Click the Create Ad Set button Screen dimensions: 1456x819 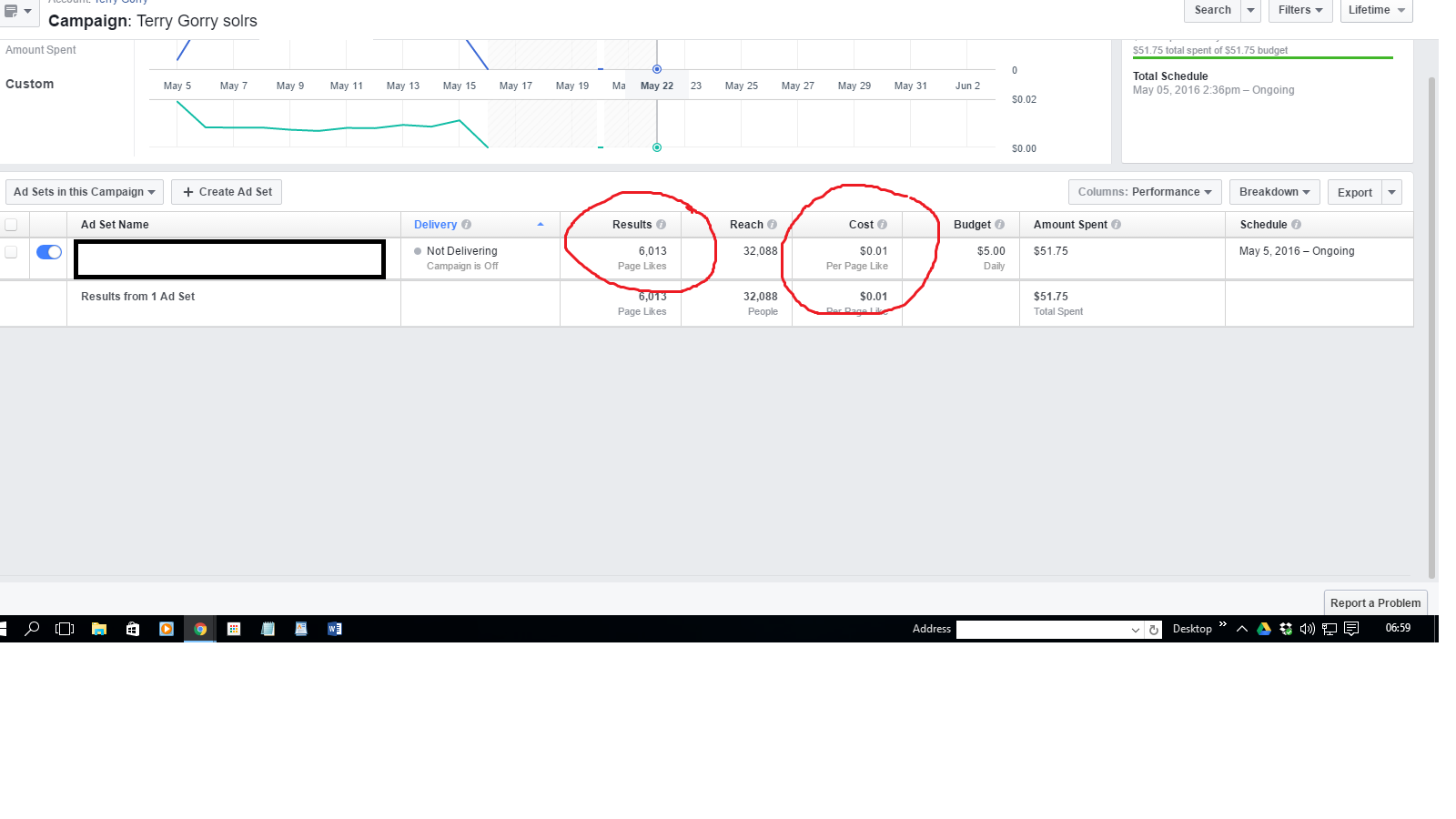[x=227, y=192]
